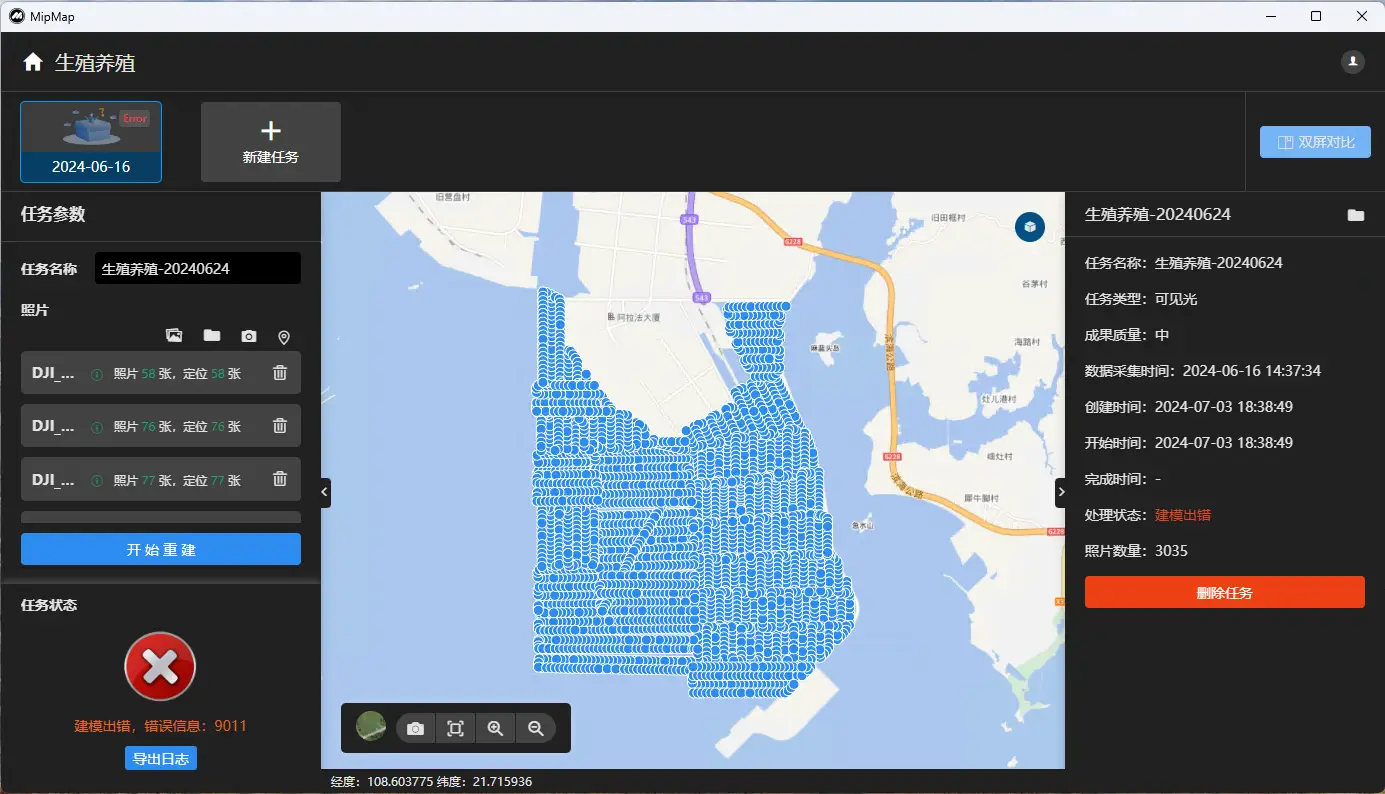This screenshot has height=794, width=1385.
Task: Click the camera icon in the 照片 toolbar
Action: tap(248, 337)
